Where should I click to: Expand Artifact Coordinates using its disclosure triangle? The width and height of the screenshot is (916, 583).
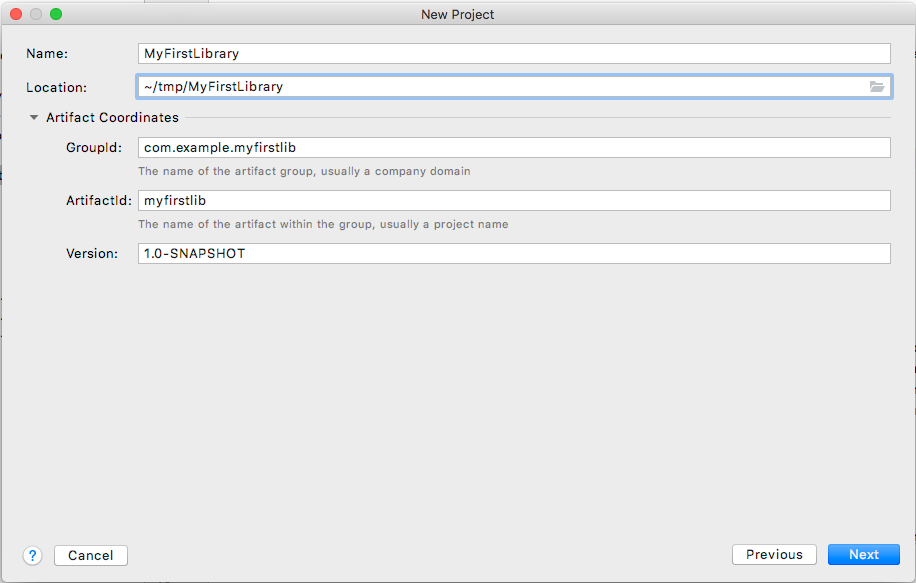click(x=33, y=117)
